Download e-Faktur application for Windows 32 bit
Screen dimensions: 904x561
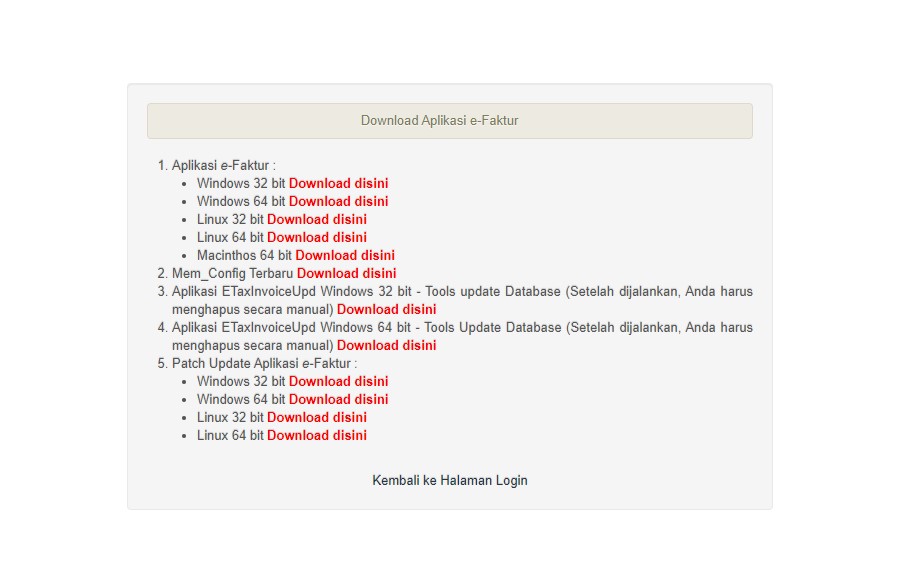[x=338, y=183]
